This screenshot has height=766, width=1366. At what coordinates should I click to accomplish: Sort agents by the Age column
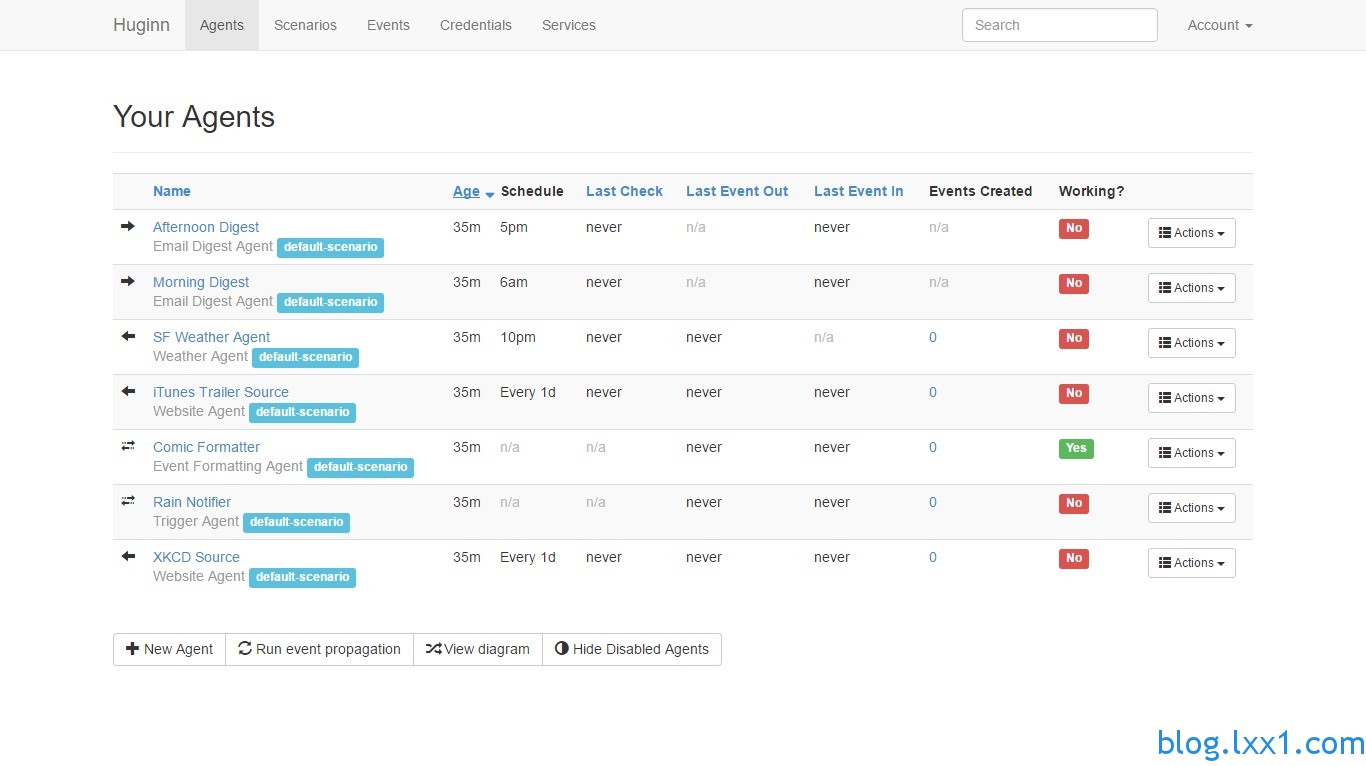(x=466, y=191)
